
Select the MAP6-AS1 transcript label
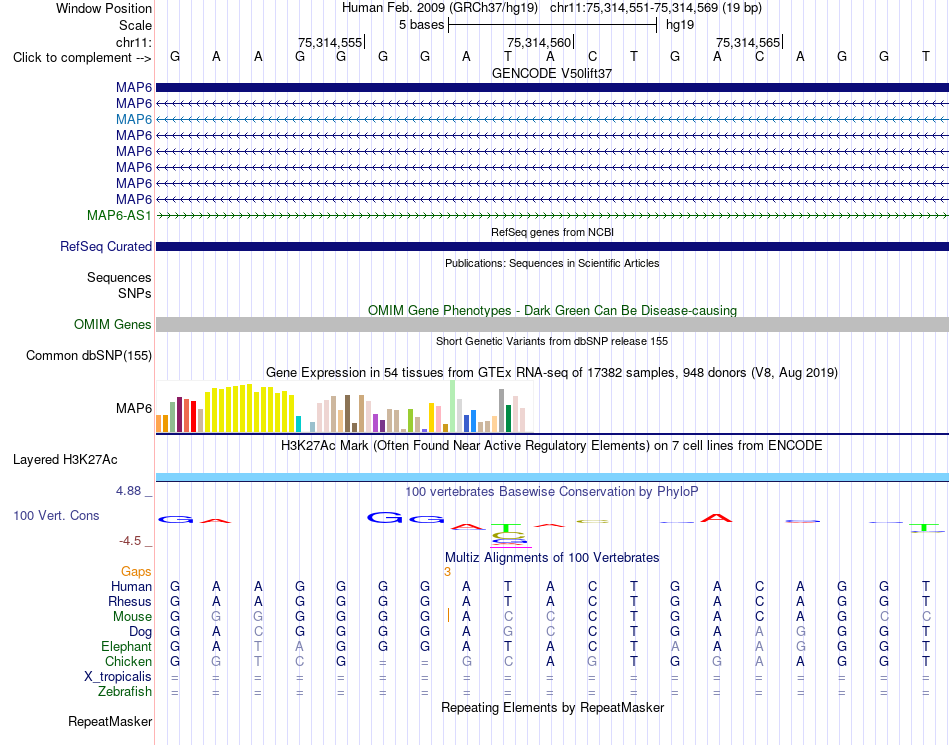coord(119,215)
